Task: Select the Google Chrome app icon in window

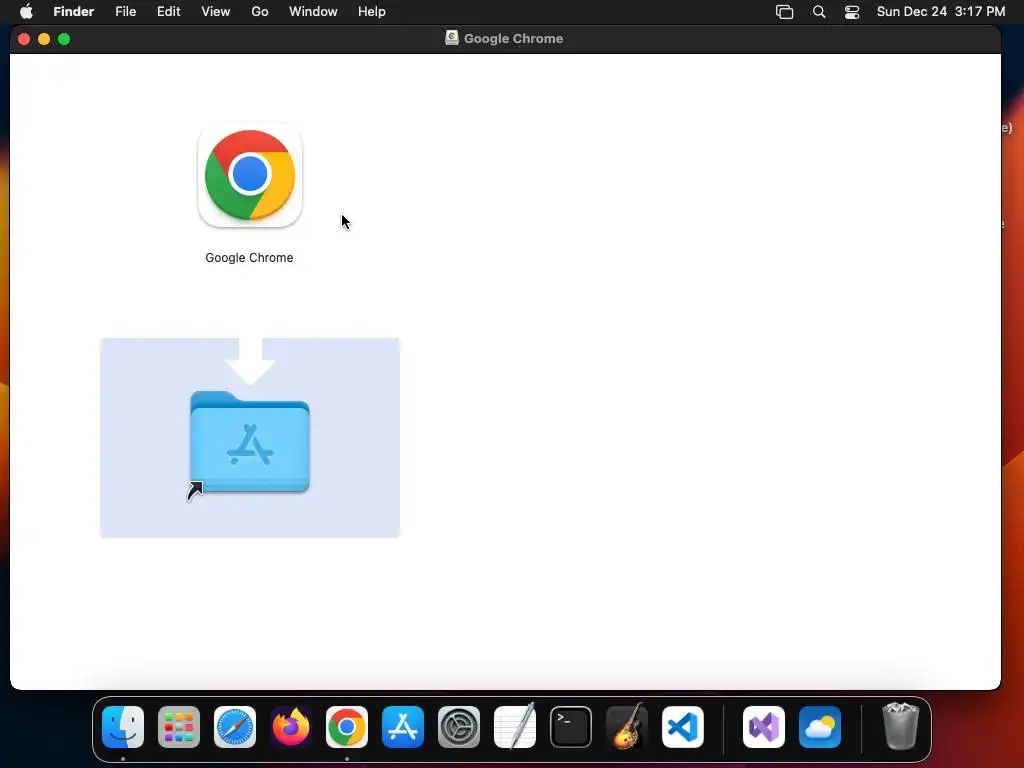Action: coord(249,175)
